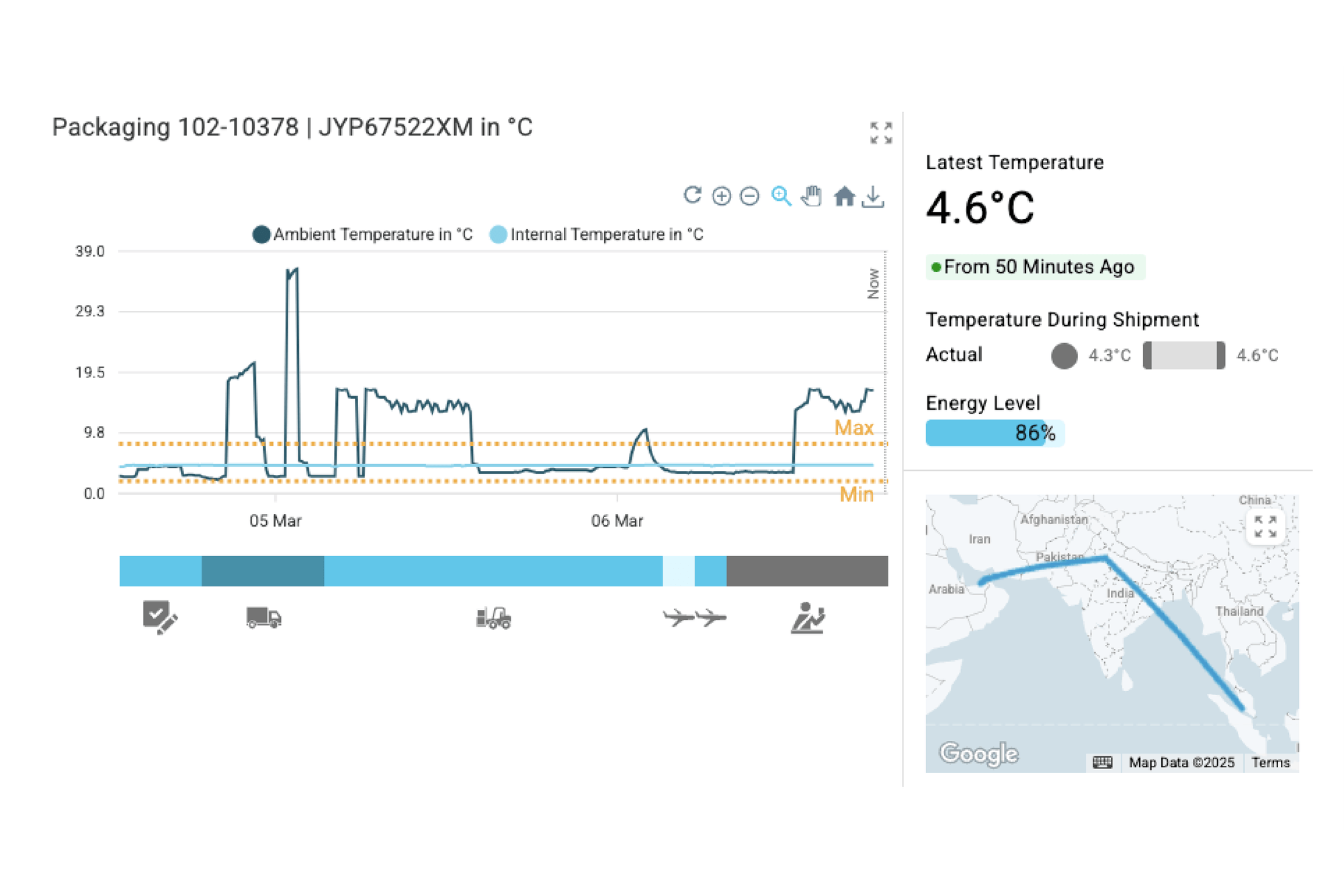Image resolution: width=1344 pixels, height=896 pixels.
Task: Click the gray segment of timeline bar
Action: (x=806, y=571)
